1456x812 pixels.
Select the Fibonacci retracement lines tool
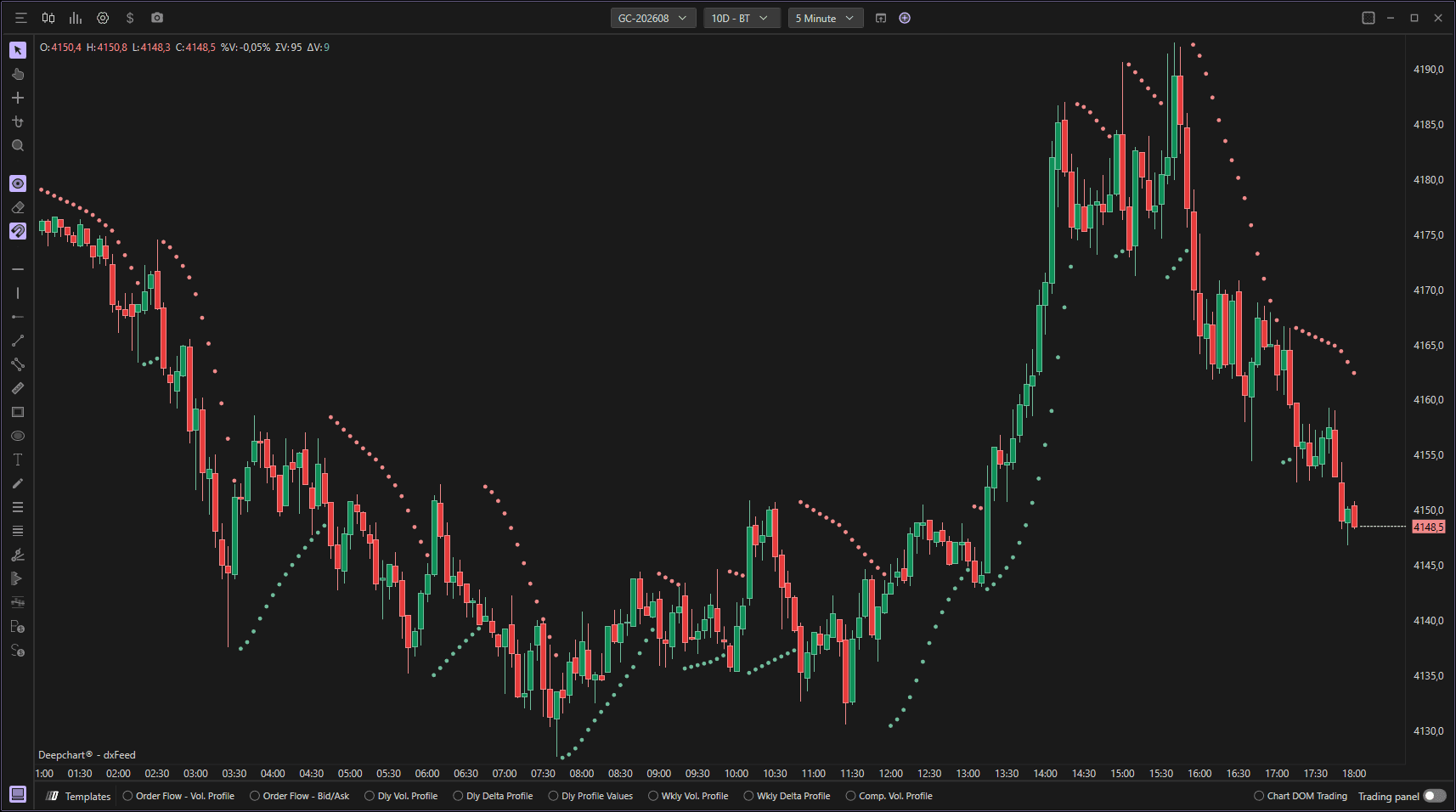coord(18,507)
